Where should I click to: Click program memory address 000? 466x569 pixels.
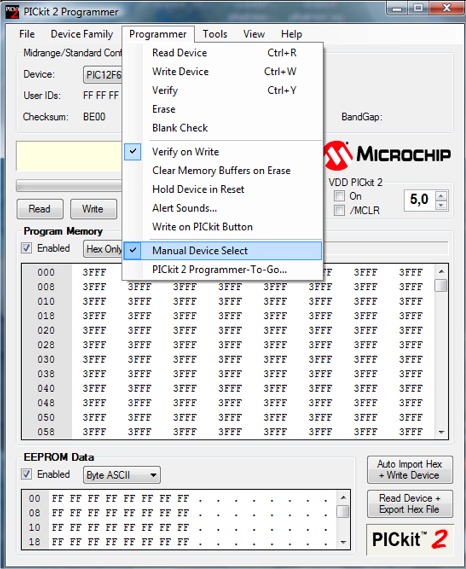(x=46, y=273)
